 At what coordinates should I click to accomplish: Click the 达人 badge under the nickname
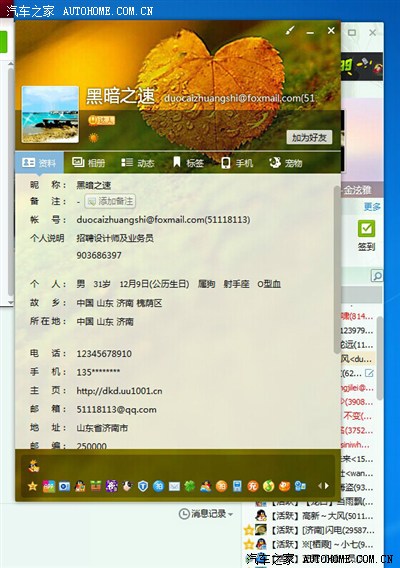pyautogui.click(x=102, y=121)
